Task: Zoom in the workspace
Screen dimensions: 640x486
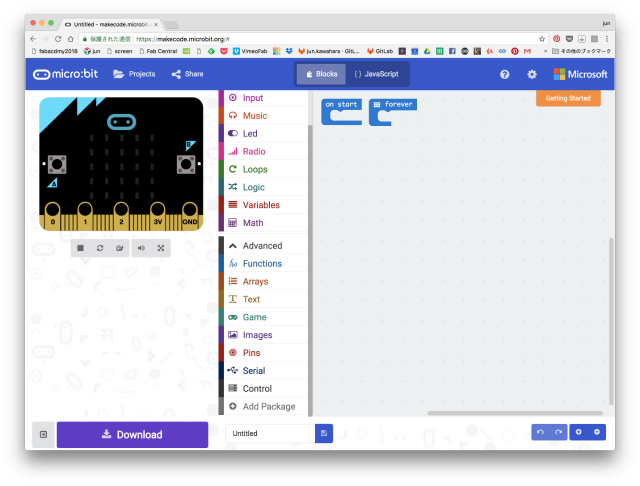Action: (x=578, y=432)
